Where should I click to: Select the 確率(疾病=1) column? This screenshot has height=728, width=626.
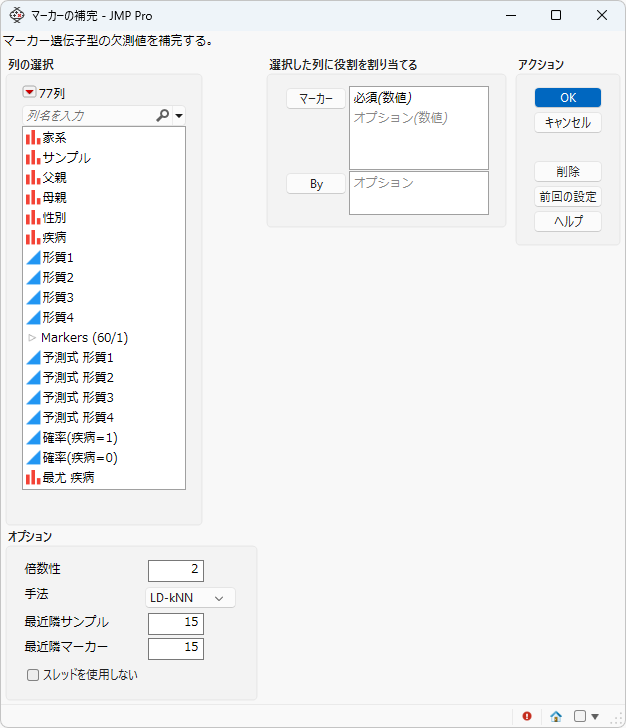pos(104,437)
